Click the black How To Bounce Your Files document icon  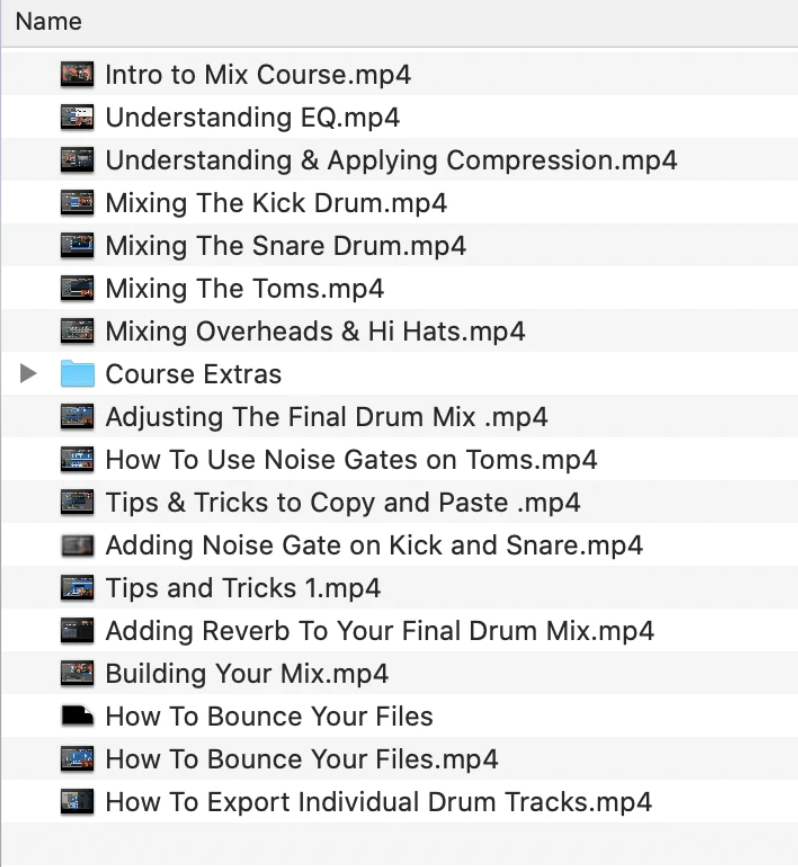(x=77, y=716)
